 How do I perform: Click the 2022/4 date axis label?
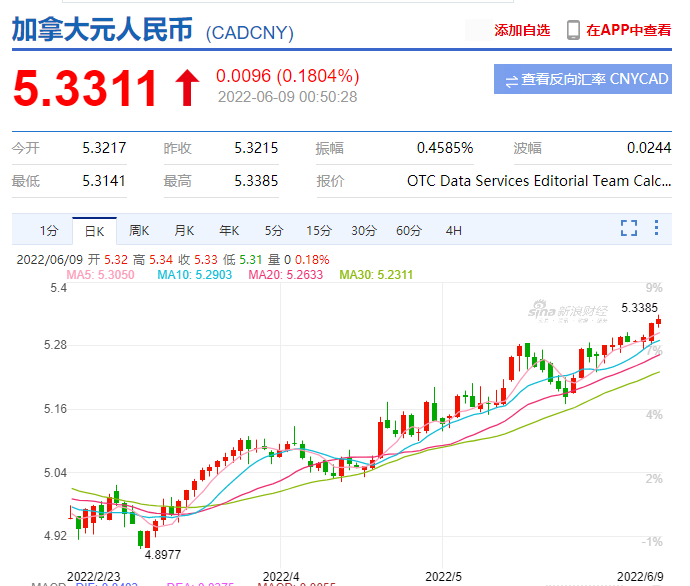click(x=281, y=576)
